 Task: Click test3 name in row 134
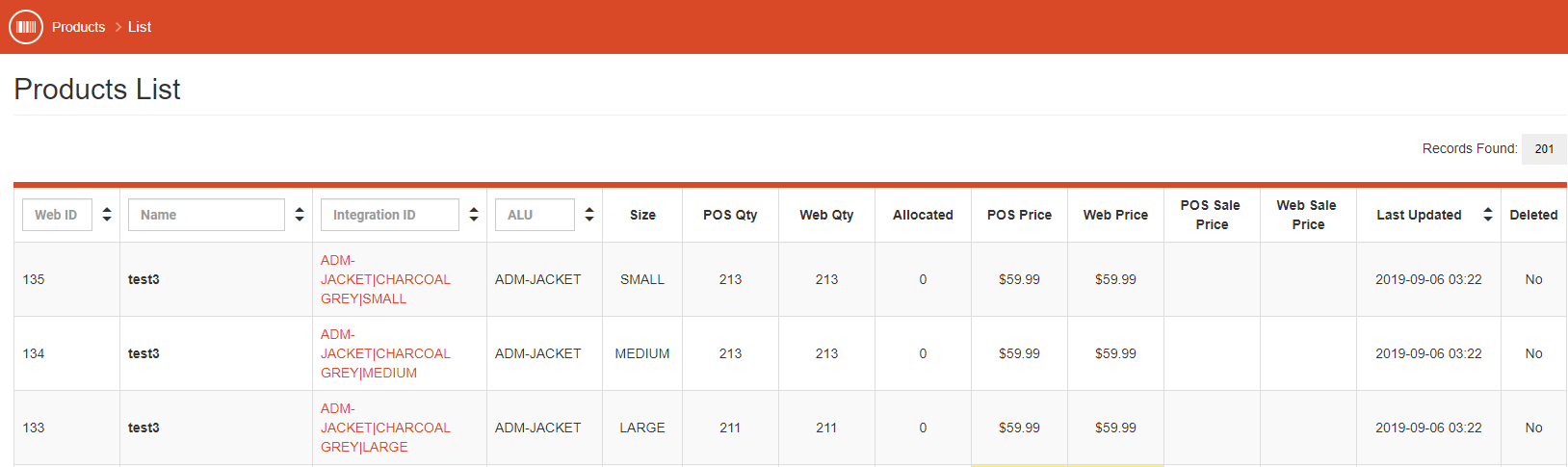(144, 353)
